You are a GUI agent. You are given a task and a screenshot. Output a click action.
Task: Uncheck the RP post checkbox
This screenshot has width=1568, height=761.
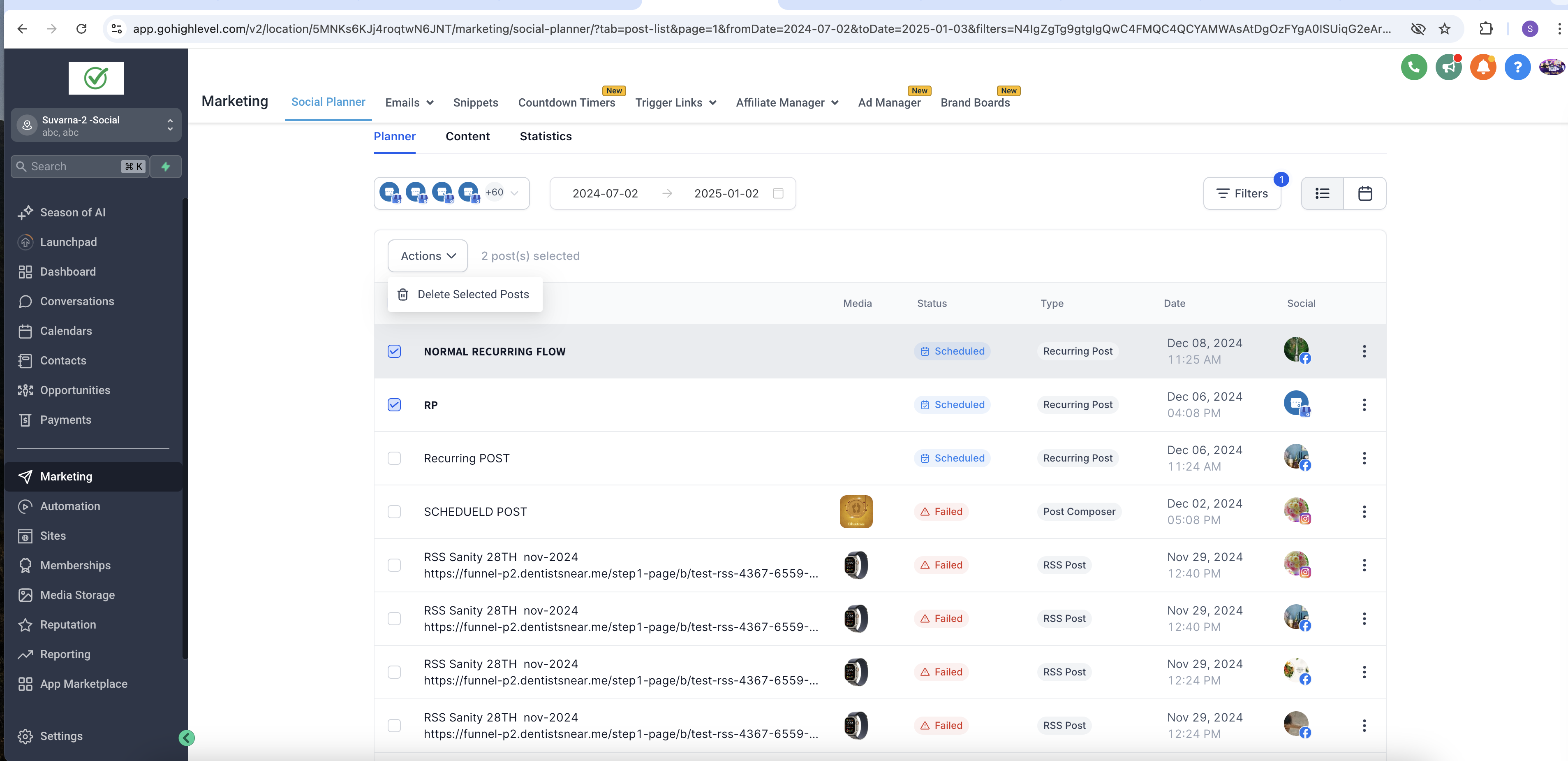(x=394, y=405)
